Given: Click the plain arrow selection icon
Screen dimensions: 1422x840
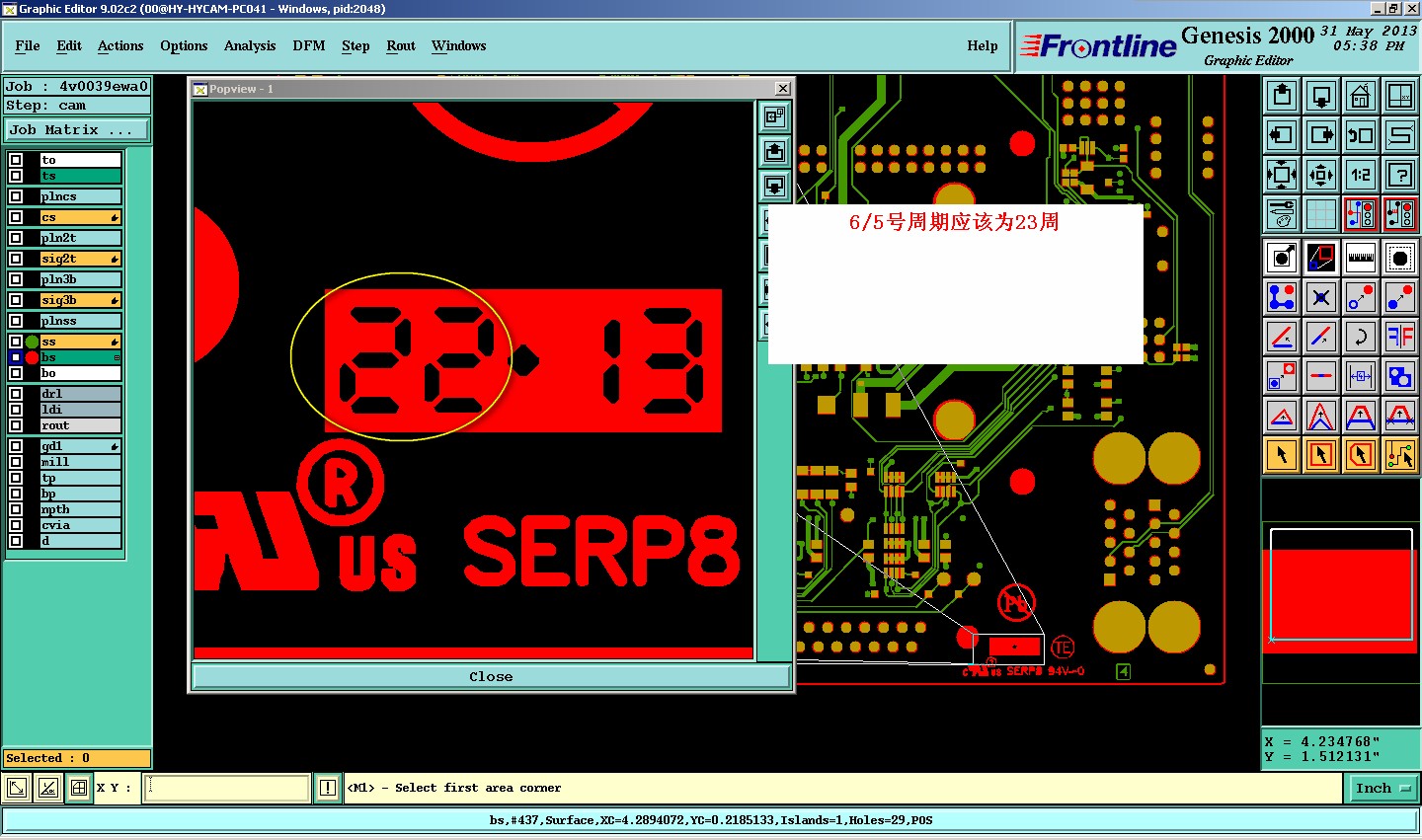Looking at the screenshot, I should tap(1282, 455).
